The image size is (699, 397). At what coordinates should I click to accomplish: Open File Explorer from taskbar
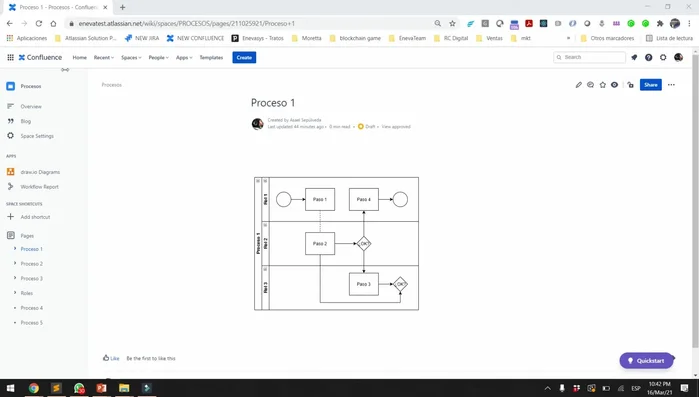[x=124, y=388]
